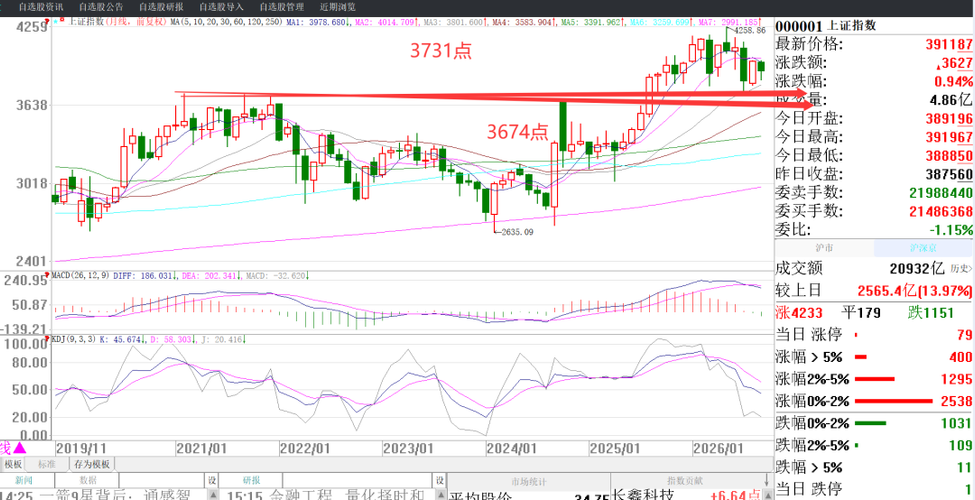The image size is (975, 500).
Task: Click the 涨跌幅 value 0.94%
Action: tap(953, 82)
